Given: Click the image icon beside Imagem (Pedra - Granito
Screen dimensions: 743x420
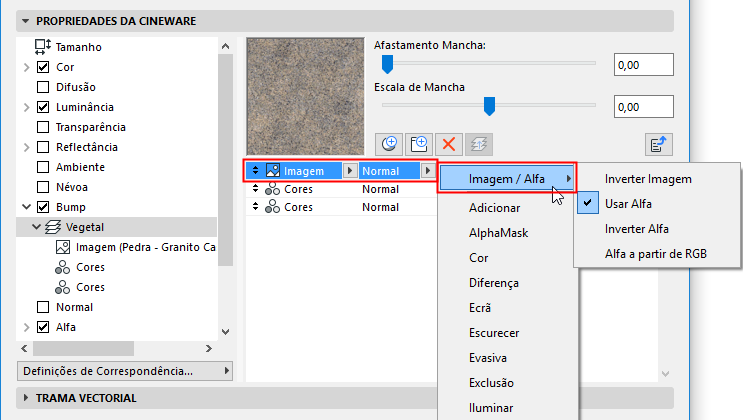Looking at the screenshot, I should click(x=63, y=247).
